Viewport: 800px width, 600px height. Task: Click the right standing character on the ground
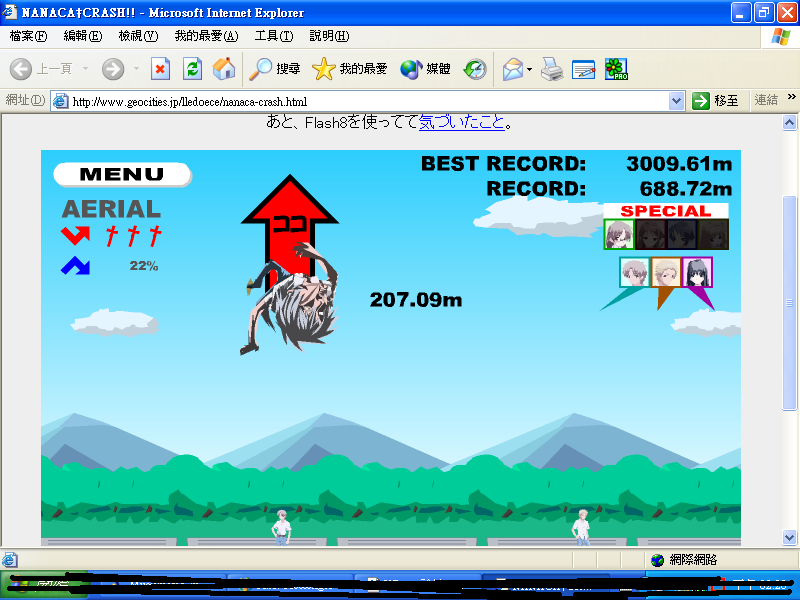[x=581, y=527]
